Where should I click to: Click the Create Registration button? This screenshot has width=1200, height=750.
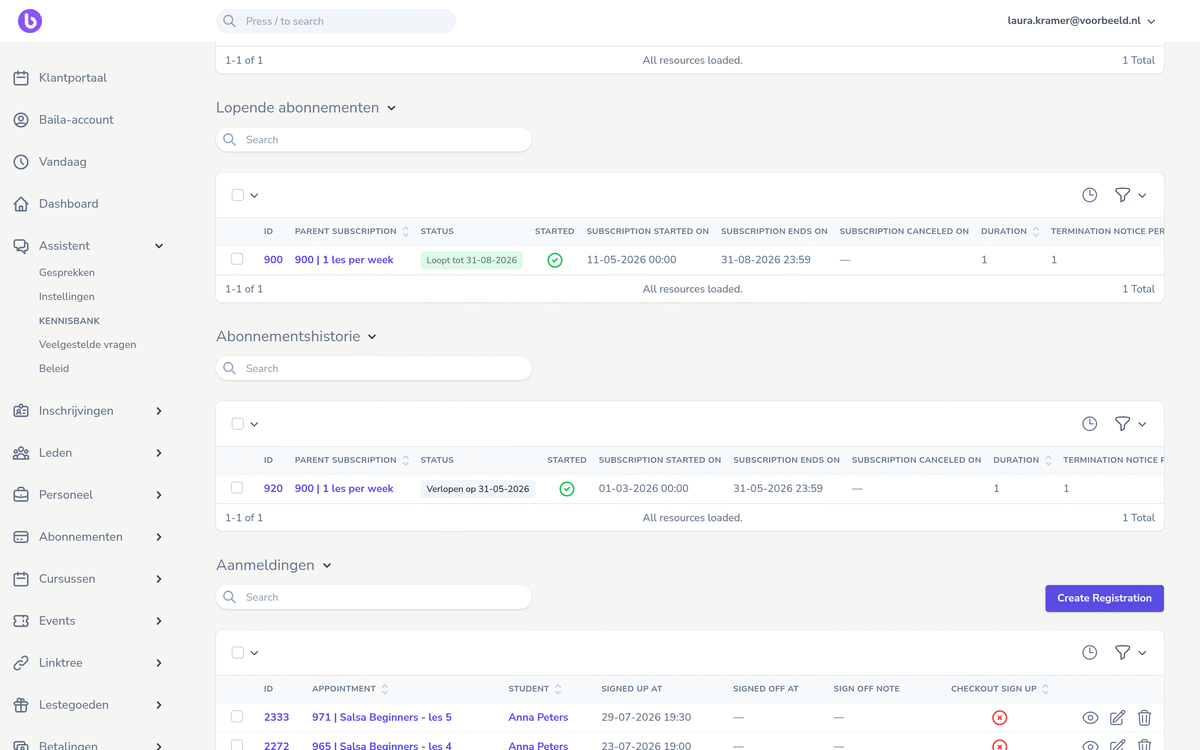[1104, 598]
